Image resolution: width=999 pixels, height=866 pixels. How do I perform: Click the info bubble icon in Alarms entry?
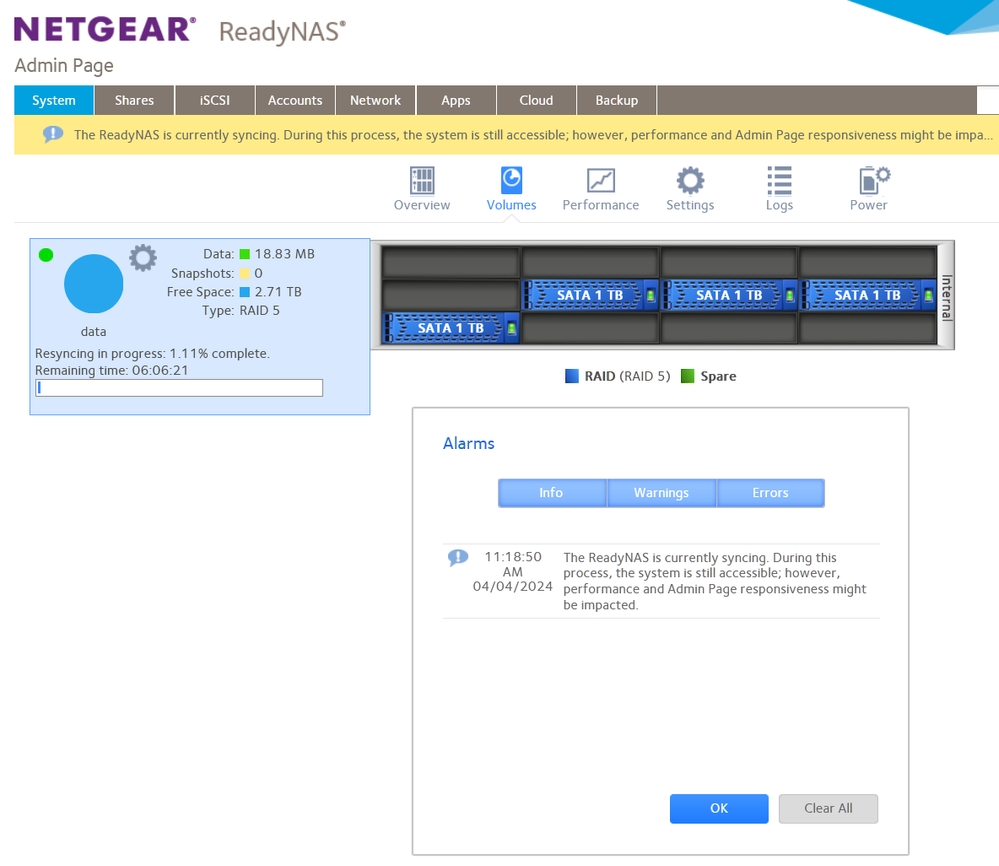pyautogui.click(x=457, y=558)
